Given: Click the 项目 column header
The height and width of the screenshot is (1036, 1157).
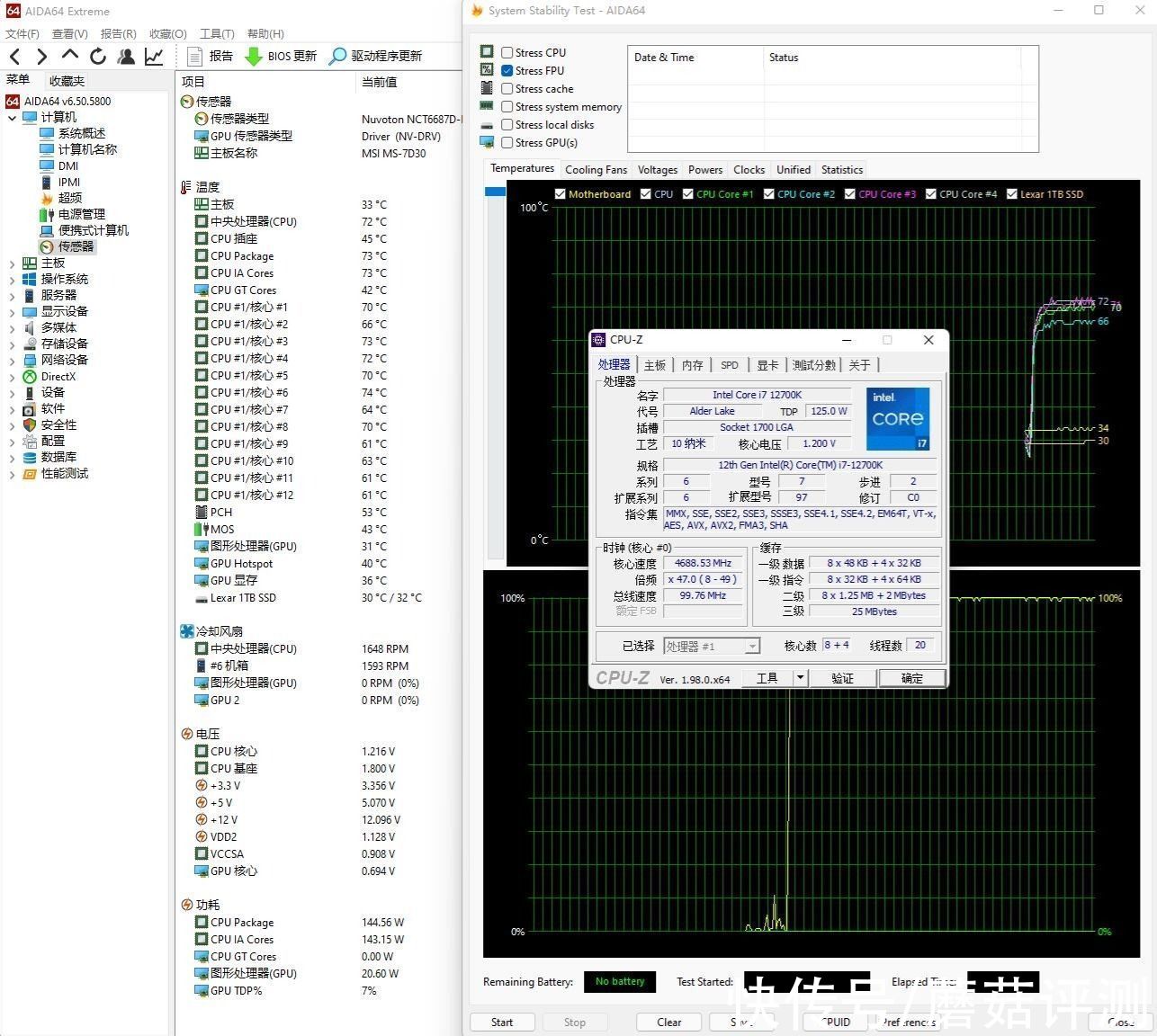Looking at the screenshot, I should coord(193,81).
